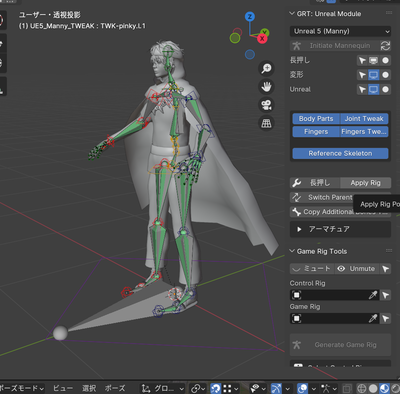Click the Game Rig eyedropper icon
The height and width of the screenshot is (394, 400).
click(x=373, y=318)
